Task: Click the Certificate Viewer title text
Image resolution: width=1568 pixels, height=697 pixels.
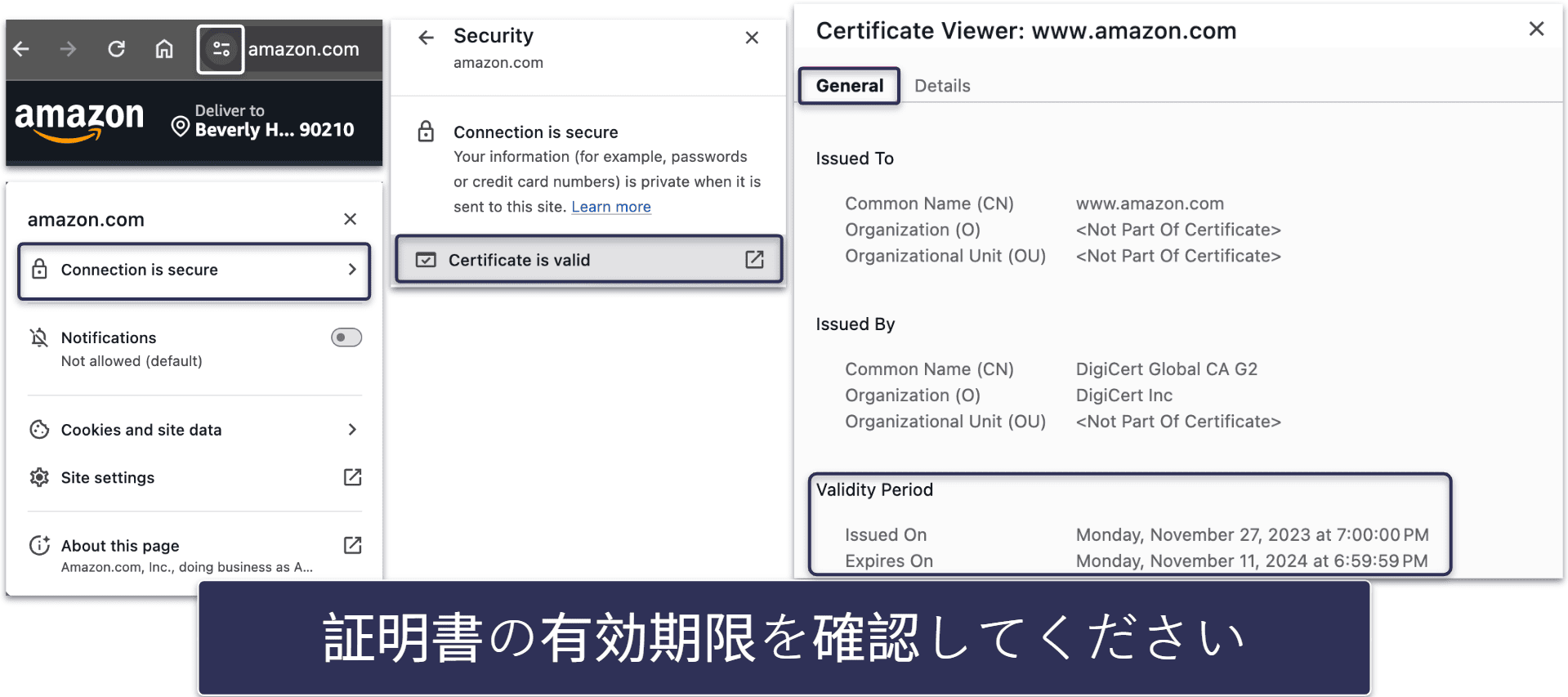Action: pyautogui.click(x=1026, y=31)
